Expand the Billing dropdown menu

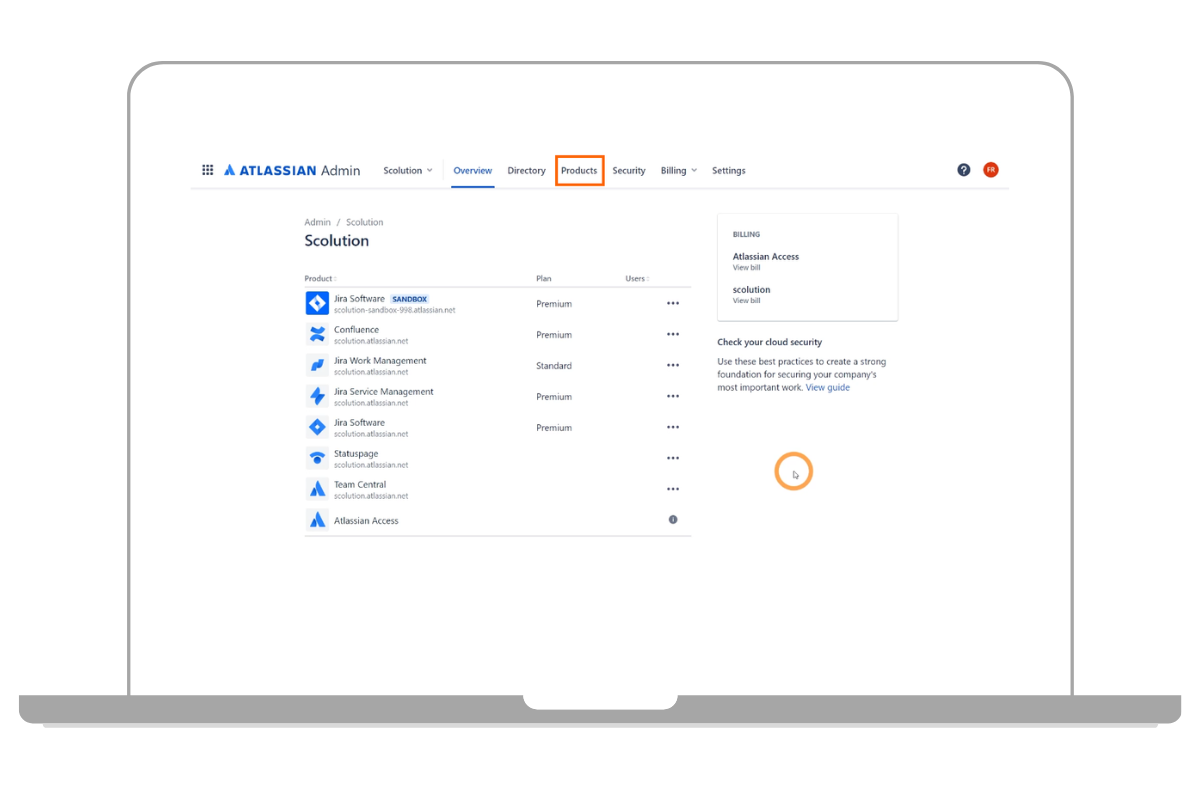pyautogui.click(x=679, y=171)
